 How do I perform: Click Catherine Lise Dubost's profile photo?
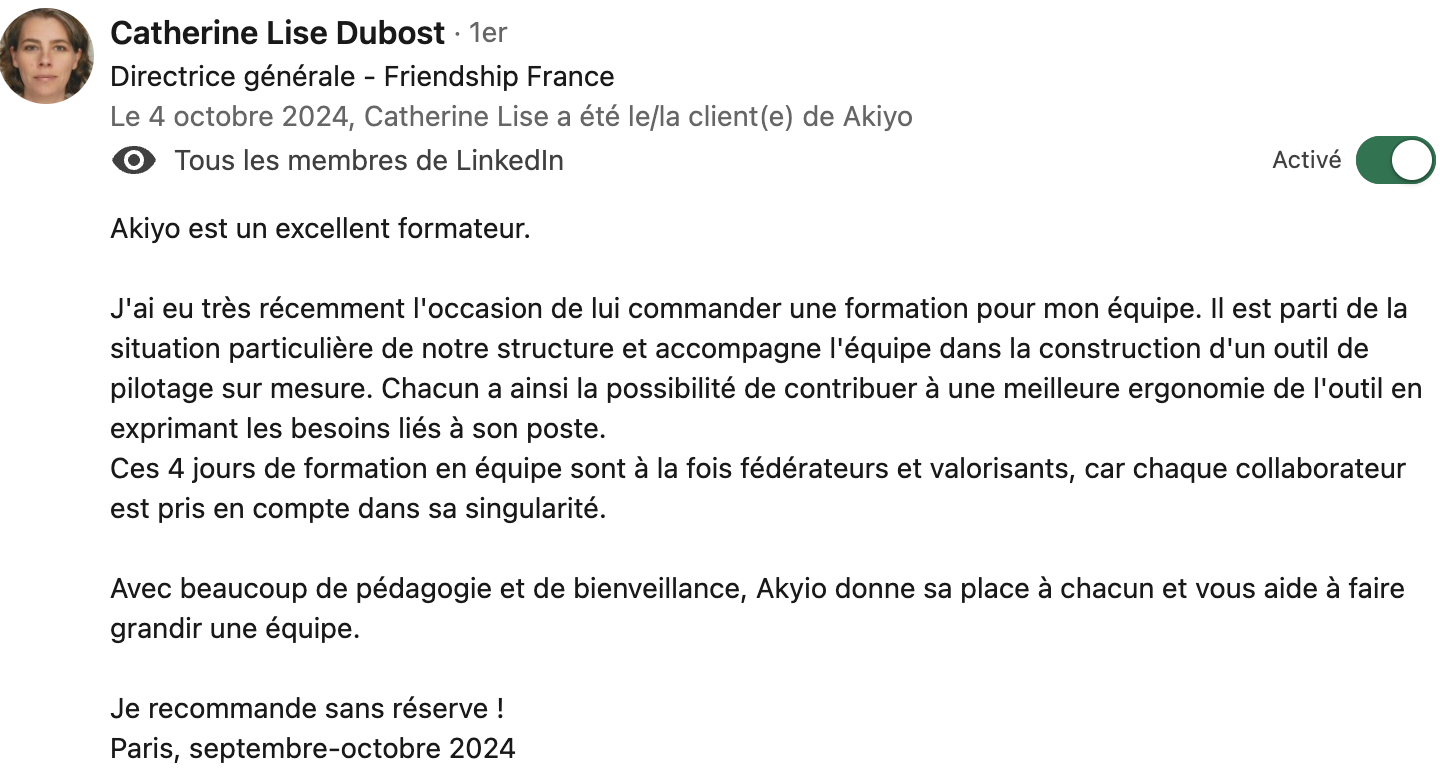(x=46, y=56)
